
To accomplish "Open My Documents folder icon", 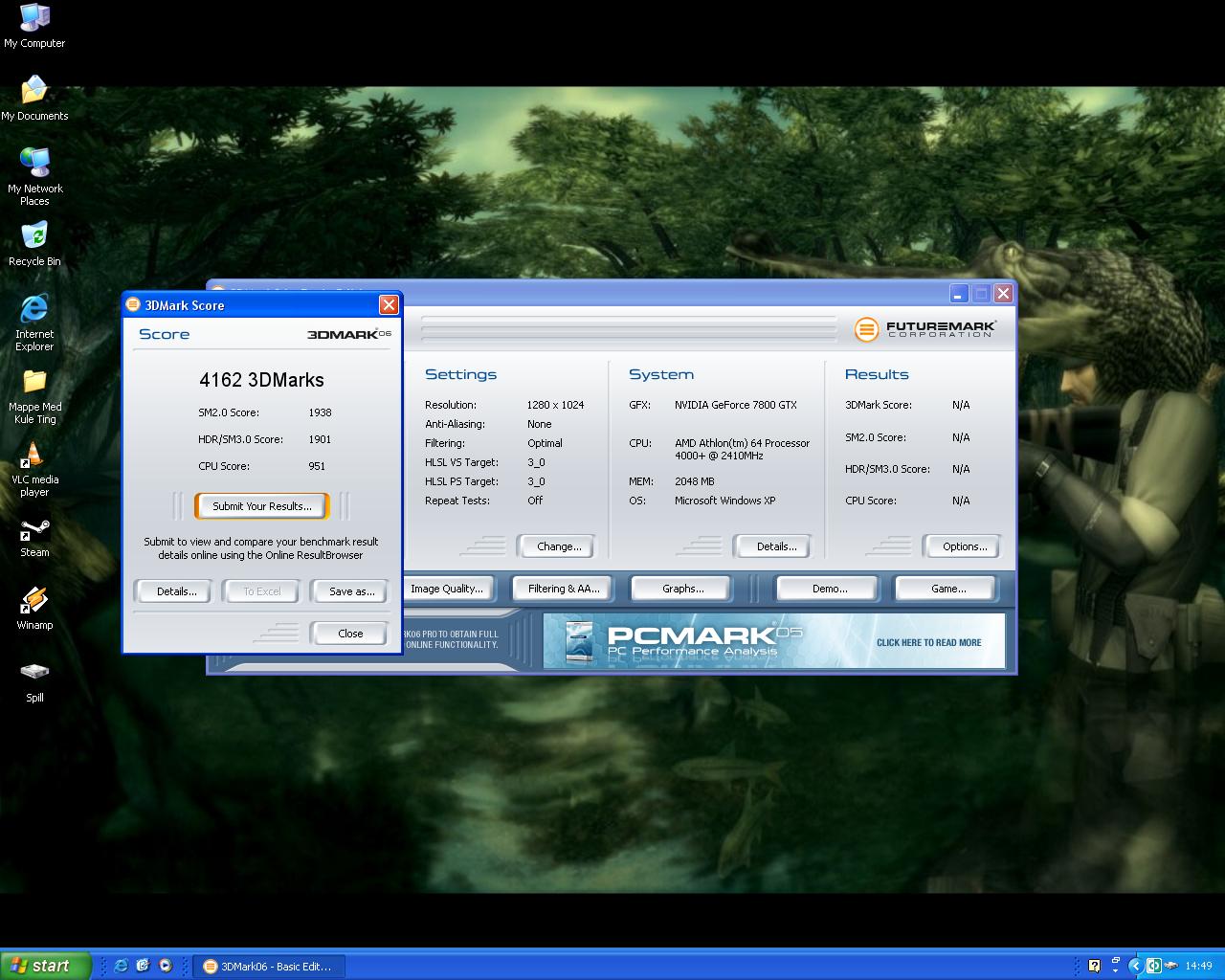I will (x=34, y=99).
